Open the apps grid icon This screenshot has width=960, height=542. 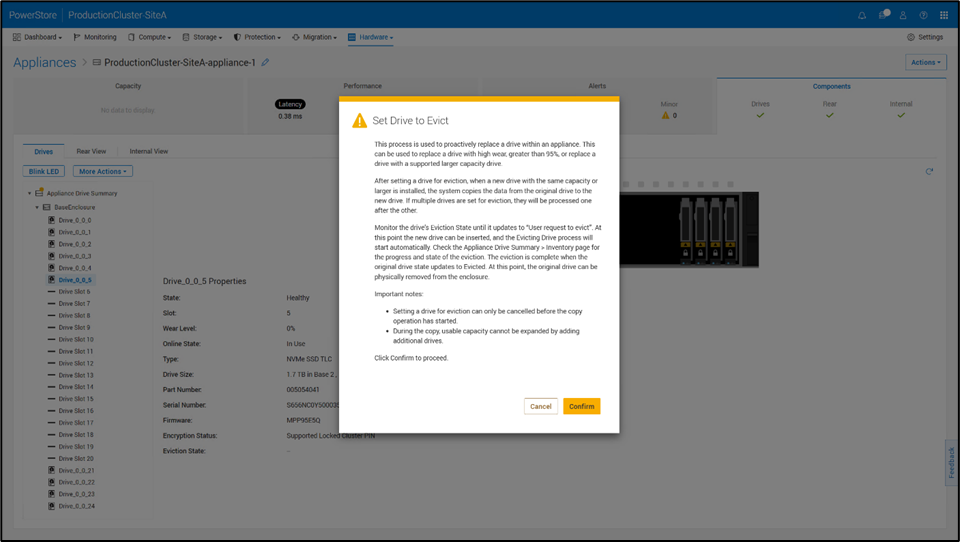coord(944,15)
